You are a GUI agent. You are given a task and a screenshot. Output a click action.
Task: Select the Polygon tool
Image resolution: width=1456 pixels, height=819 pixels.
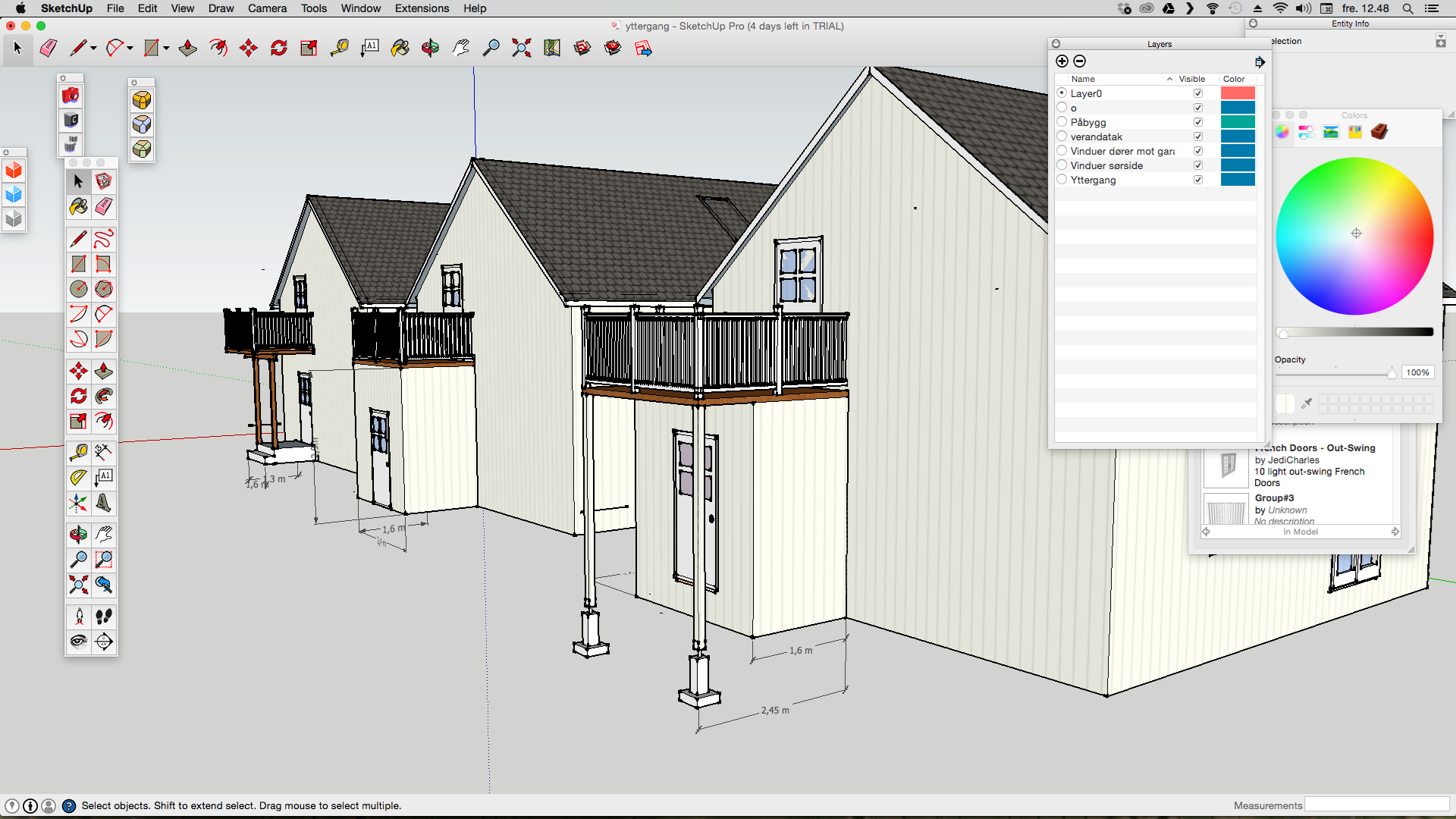coord(104,289)
